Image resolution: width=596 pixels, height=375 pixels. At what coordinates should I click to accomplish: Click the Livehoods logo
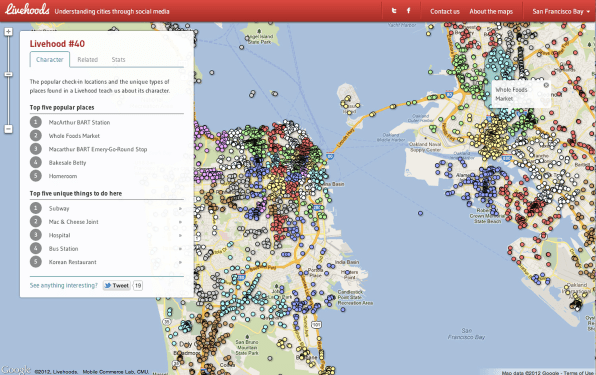(x=27, y=9)
